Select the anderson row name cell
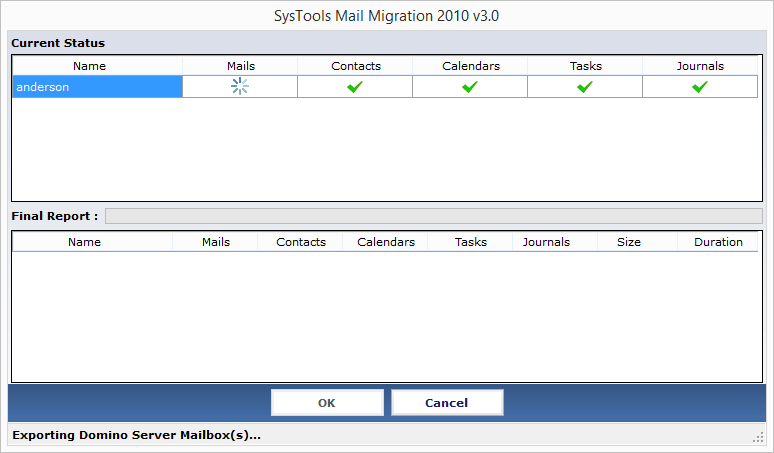The width and height of the screenshot is (774, 453). (x=97, y=87)
